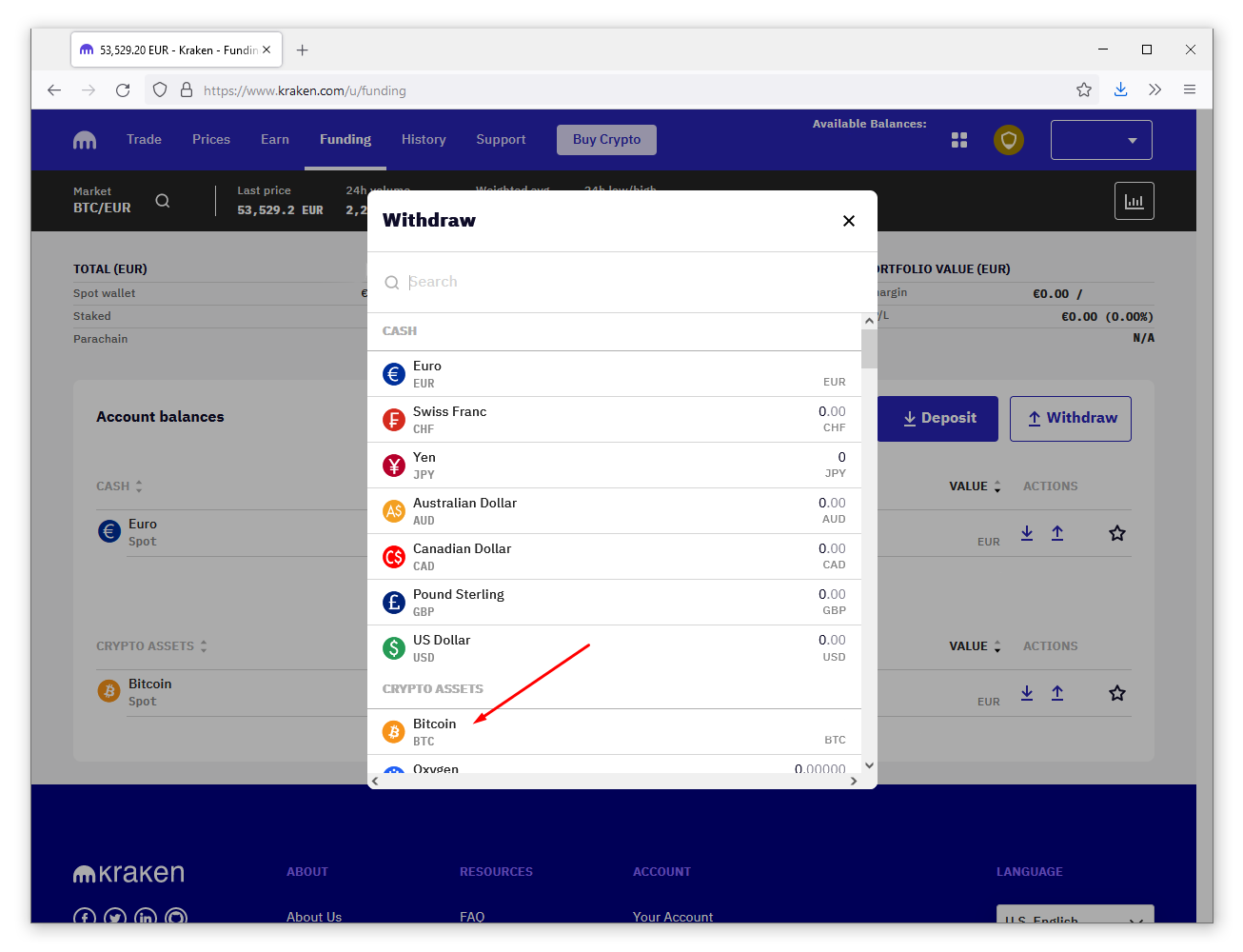
Task: Click the Withdraw button in Account balances
Action: [x=1071, y=419]
